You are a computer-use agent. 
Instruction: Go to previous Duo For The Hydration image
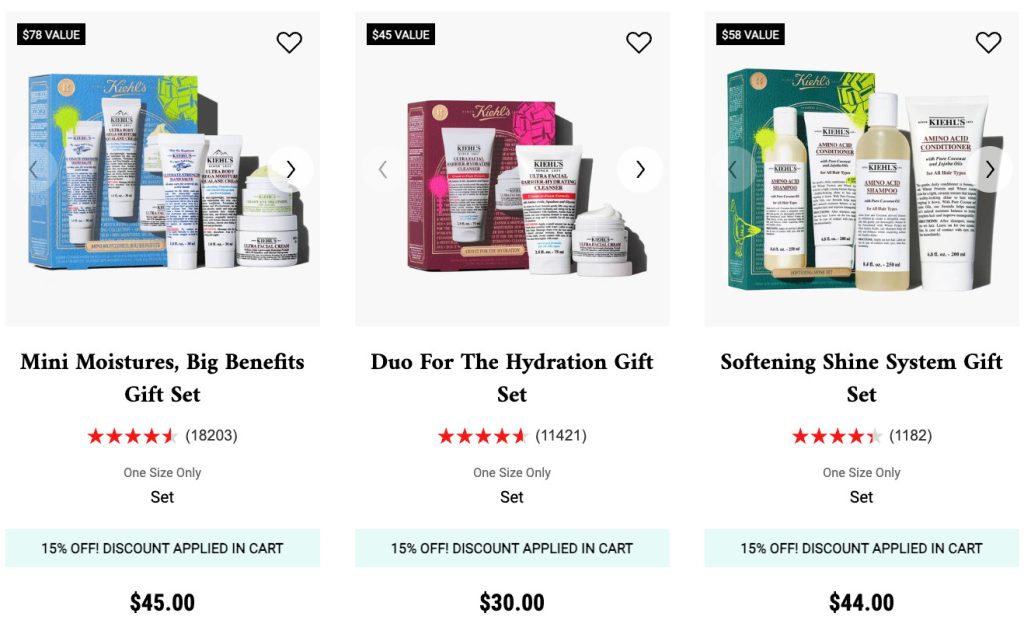(x=383, y=169)
